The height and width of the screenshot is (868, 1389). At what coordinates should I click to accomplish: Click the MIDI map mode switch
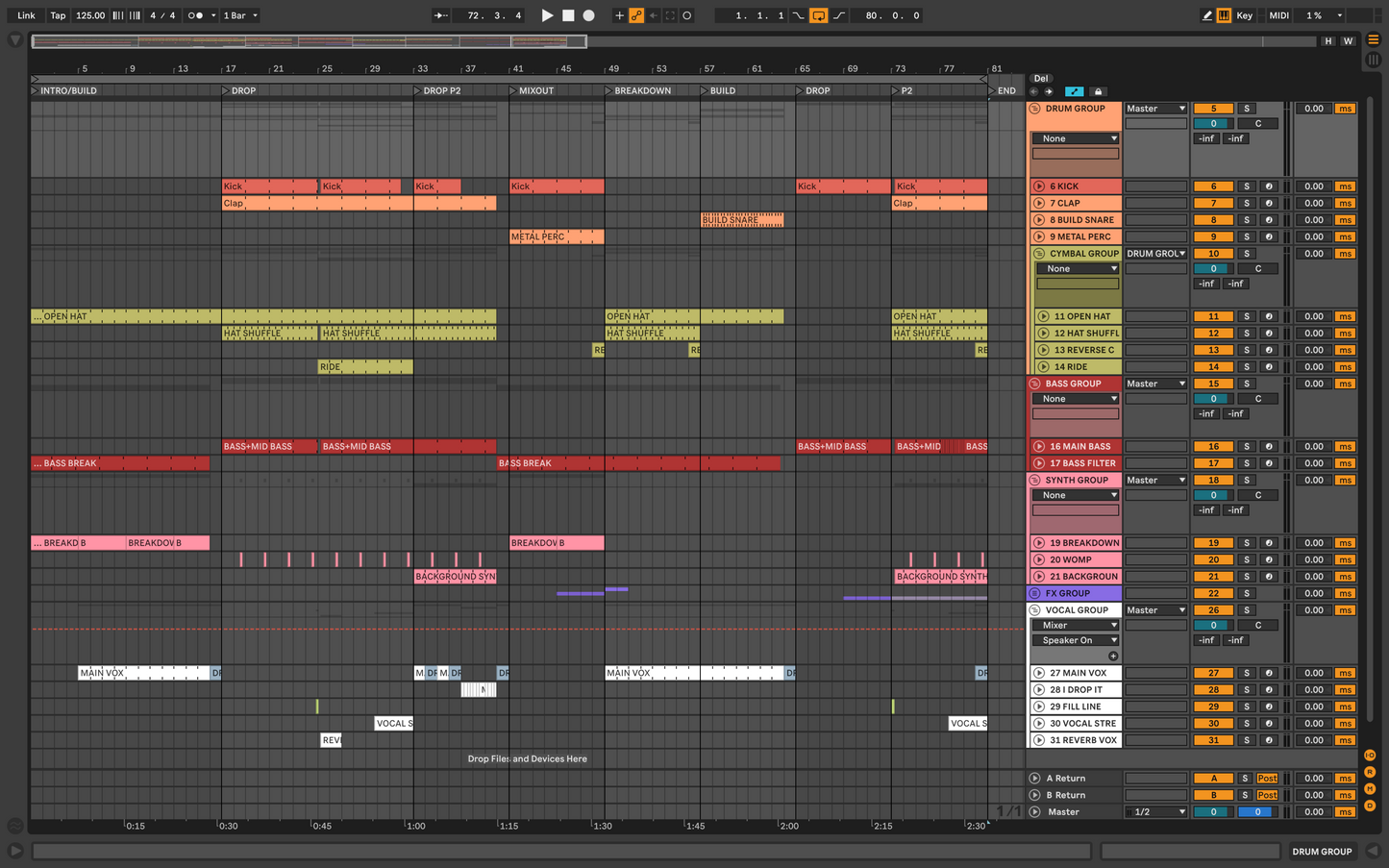pyautogui.click(x=1278, y=15)
